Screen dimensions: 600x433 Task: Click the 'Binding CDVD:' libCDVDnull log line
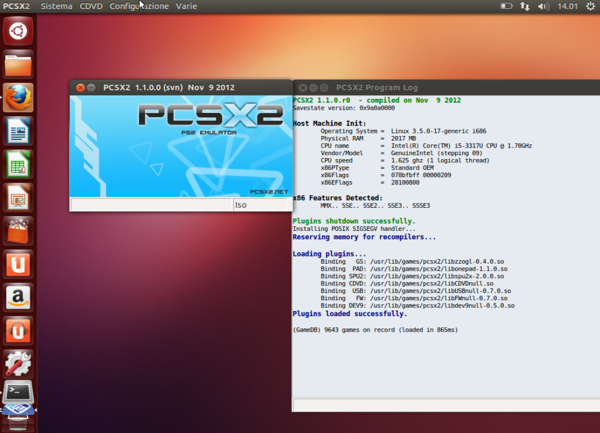(x=407, y=283)
